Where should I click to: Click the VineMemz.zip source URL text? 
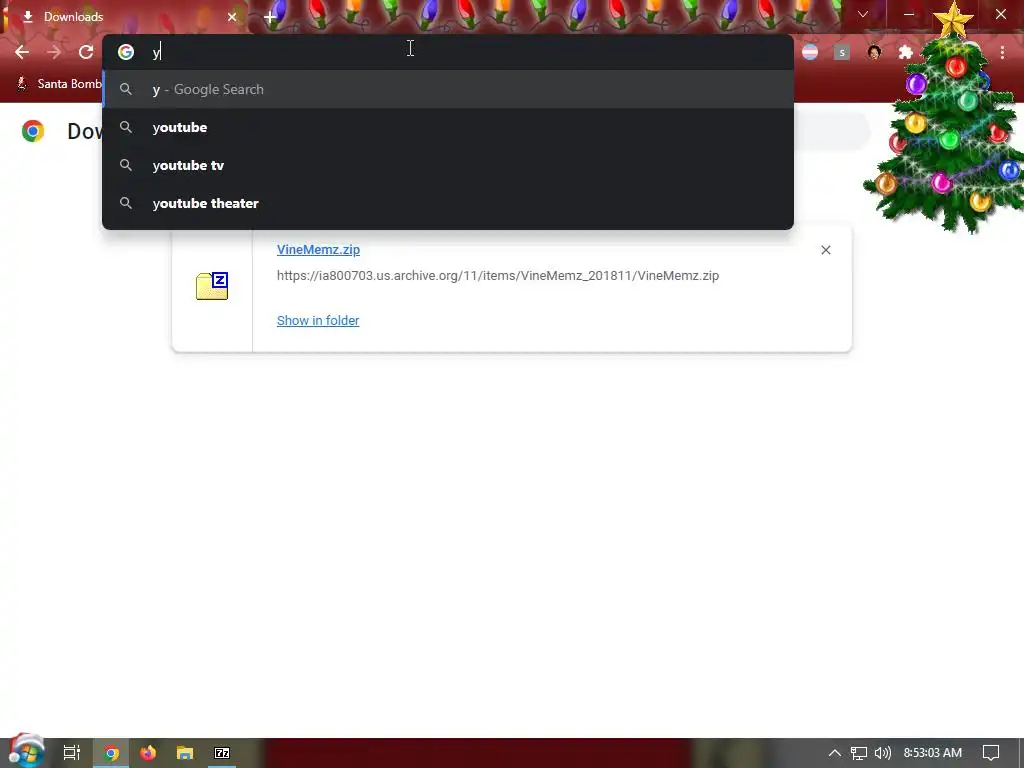pos(498,276)
